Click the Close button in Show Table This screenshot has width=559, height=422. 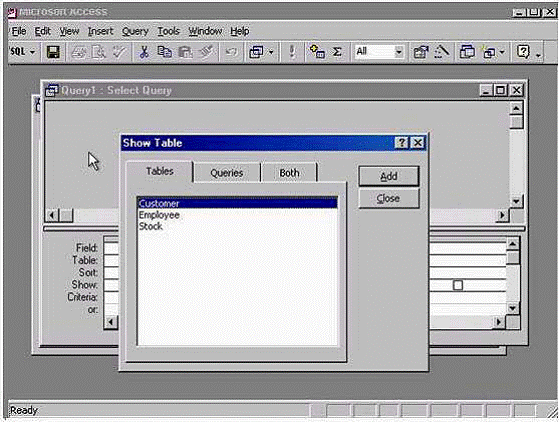click(x=389, y=198)
